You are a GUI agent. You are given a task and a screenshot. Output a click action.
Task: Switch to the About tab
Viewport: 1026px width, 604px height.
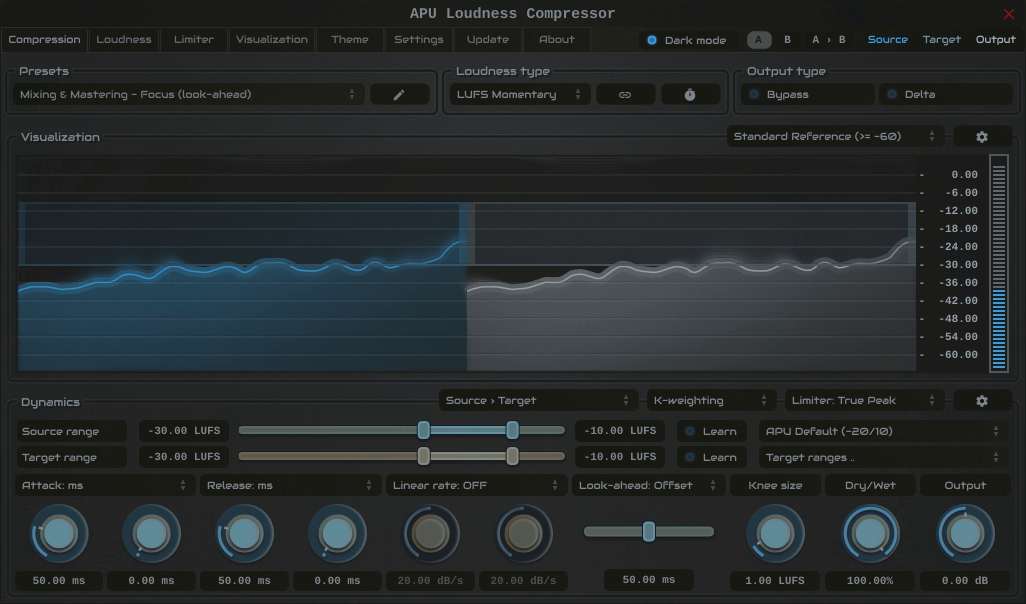(557, 40)
